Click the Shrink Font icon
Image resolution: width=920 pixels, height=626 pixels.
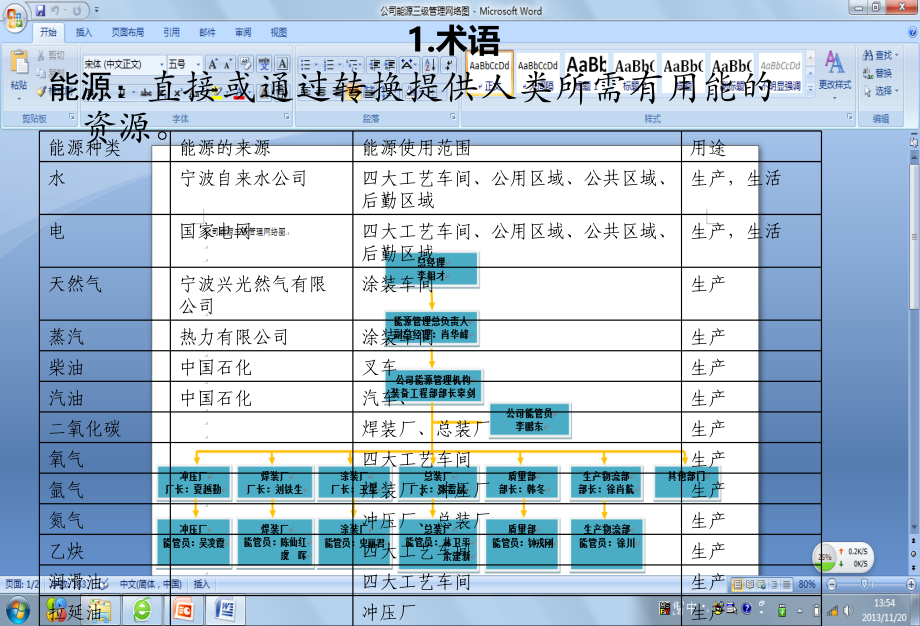[x=228, y=64]
